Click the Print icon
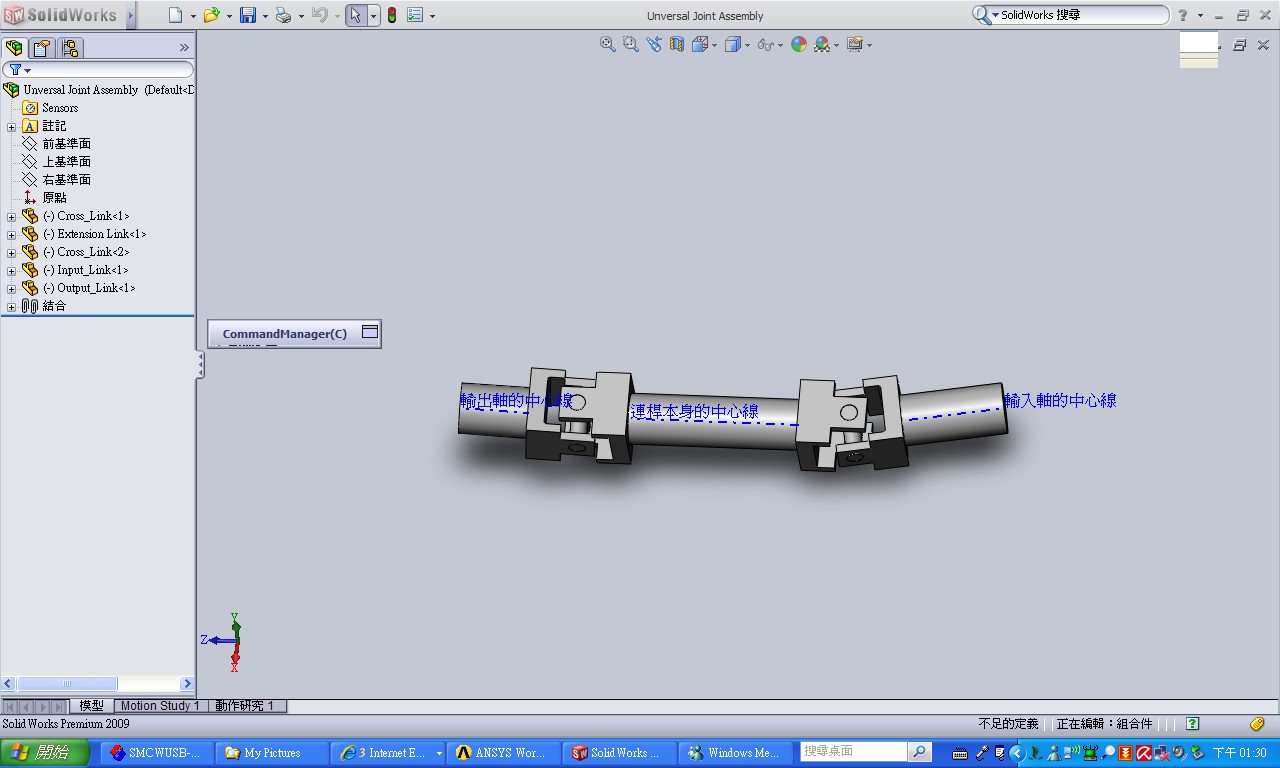Image resolution: width=1280 pixels, height=768 pixels. tap(283, 15)
